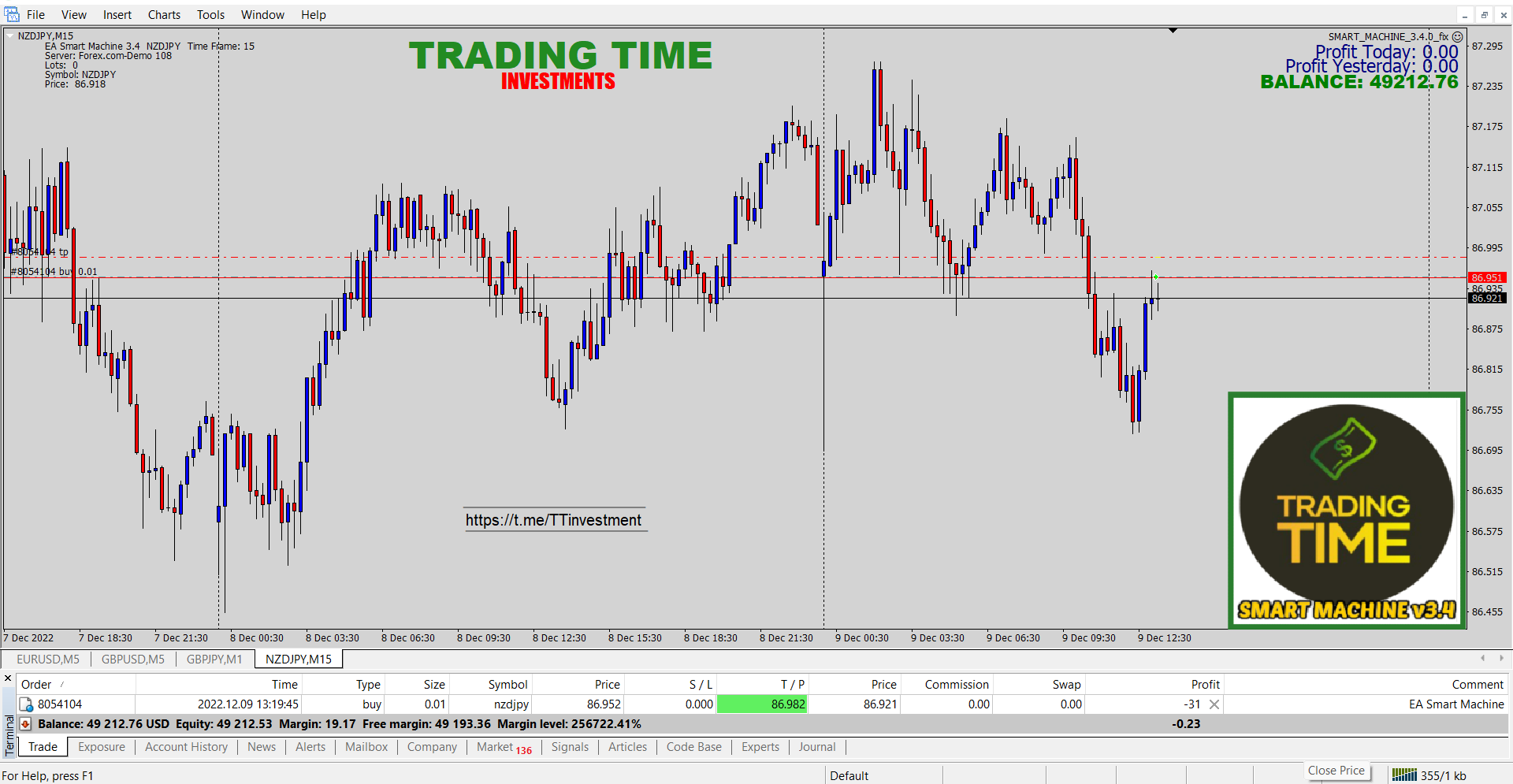The image size is (1513, 784).
Task: Click the order number 8054104 cell
Action: (x=60, y=704)
